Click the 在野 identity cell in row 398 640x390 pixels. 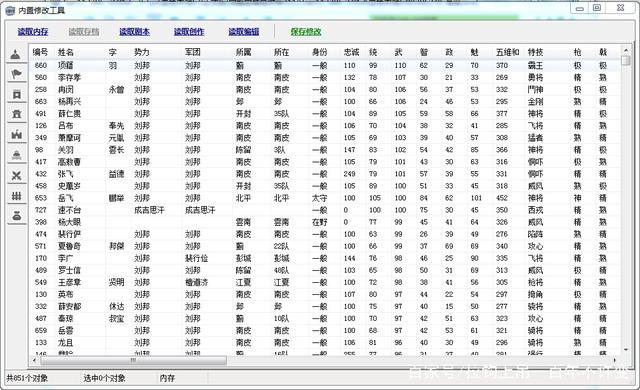pos(320,222)
